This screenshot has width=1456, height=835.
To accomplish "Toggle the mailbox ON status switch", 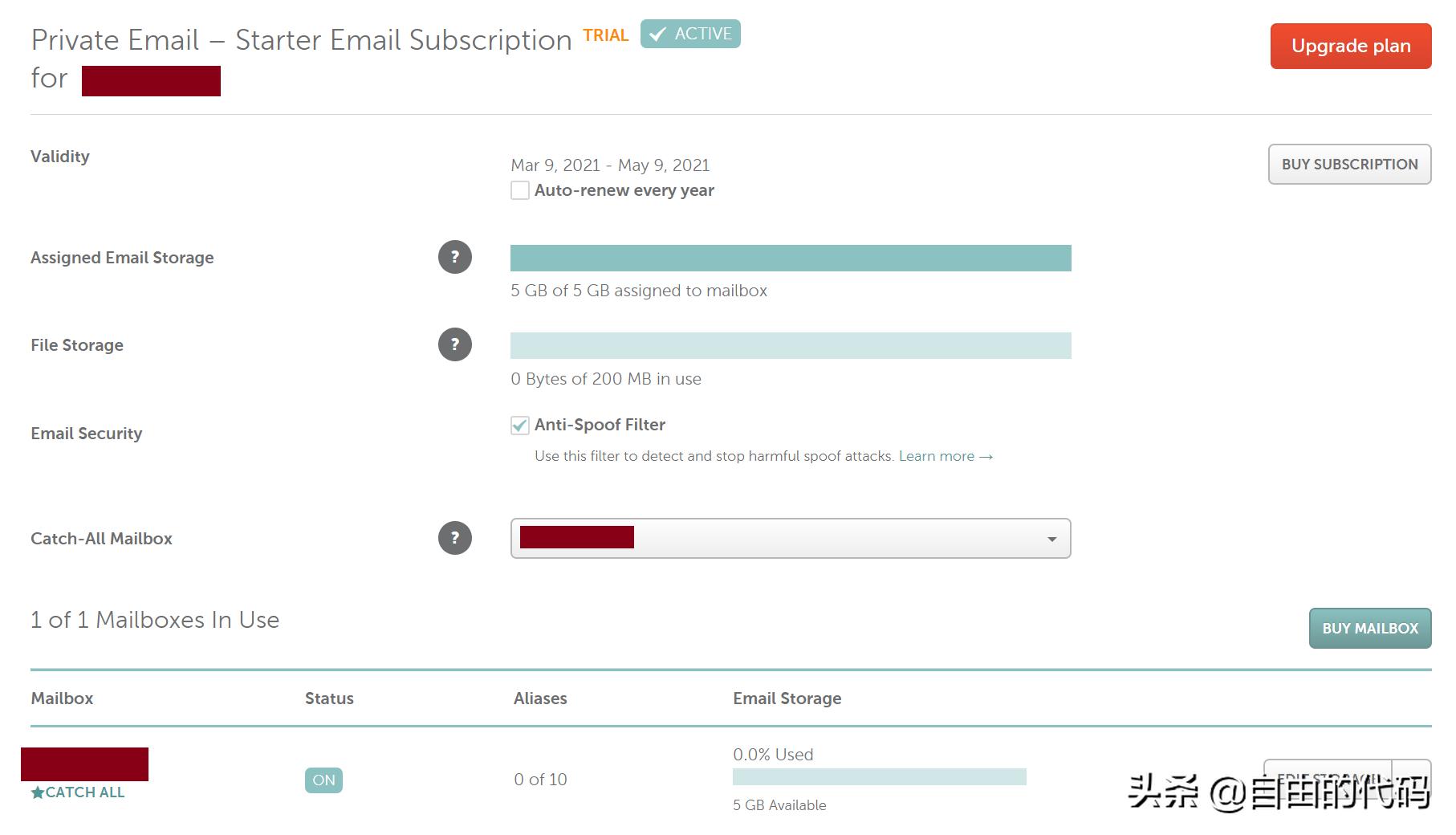I will [x=323, y=780].
